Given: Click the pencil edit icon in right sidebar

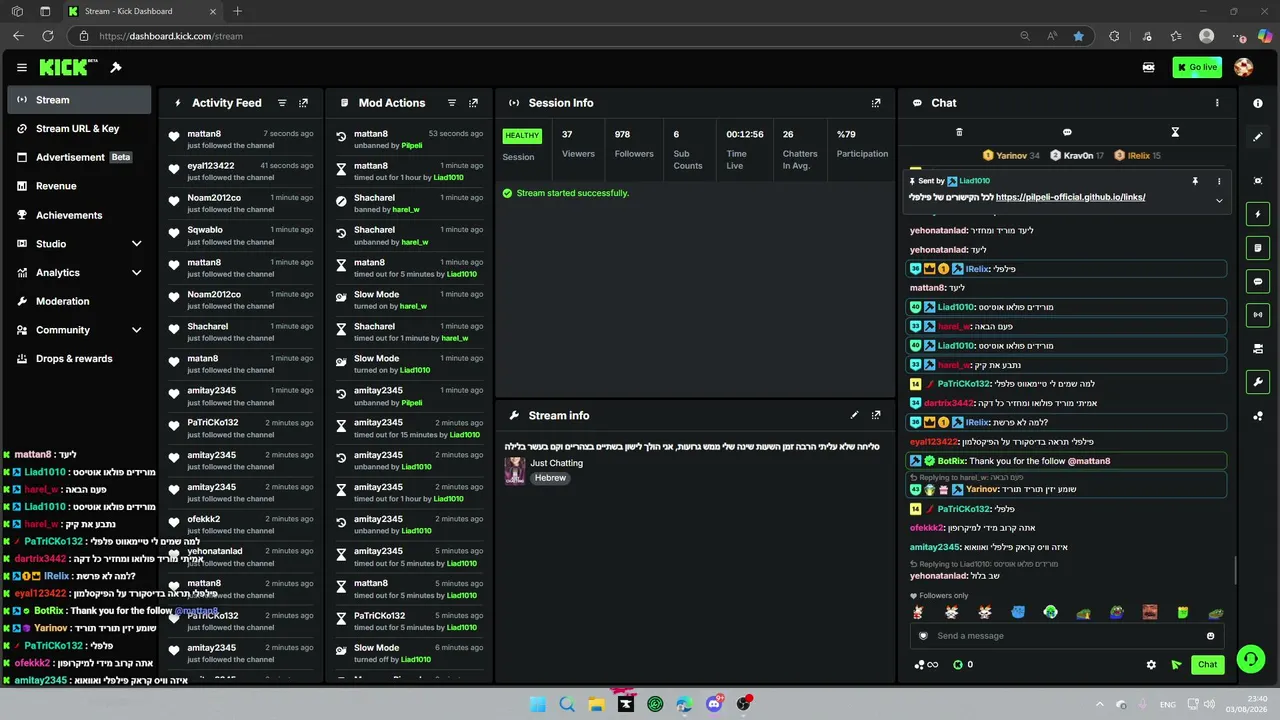Looking at the screenshot, I should [1258, 136].
